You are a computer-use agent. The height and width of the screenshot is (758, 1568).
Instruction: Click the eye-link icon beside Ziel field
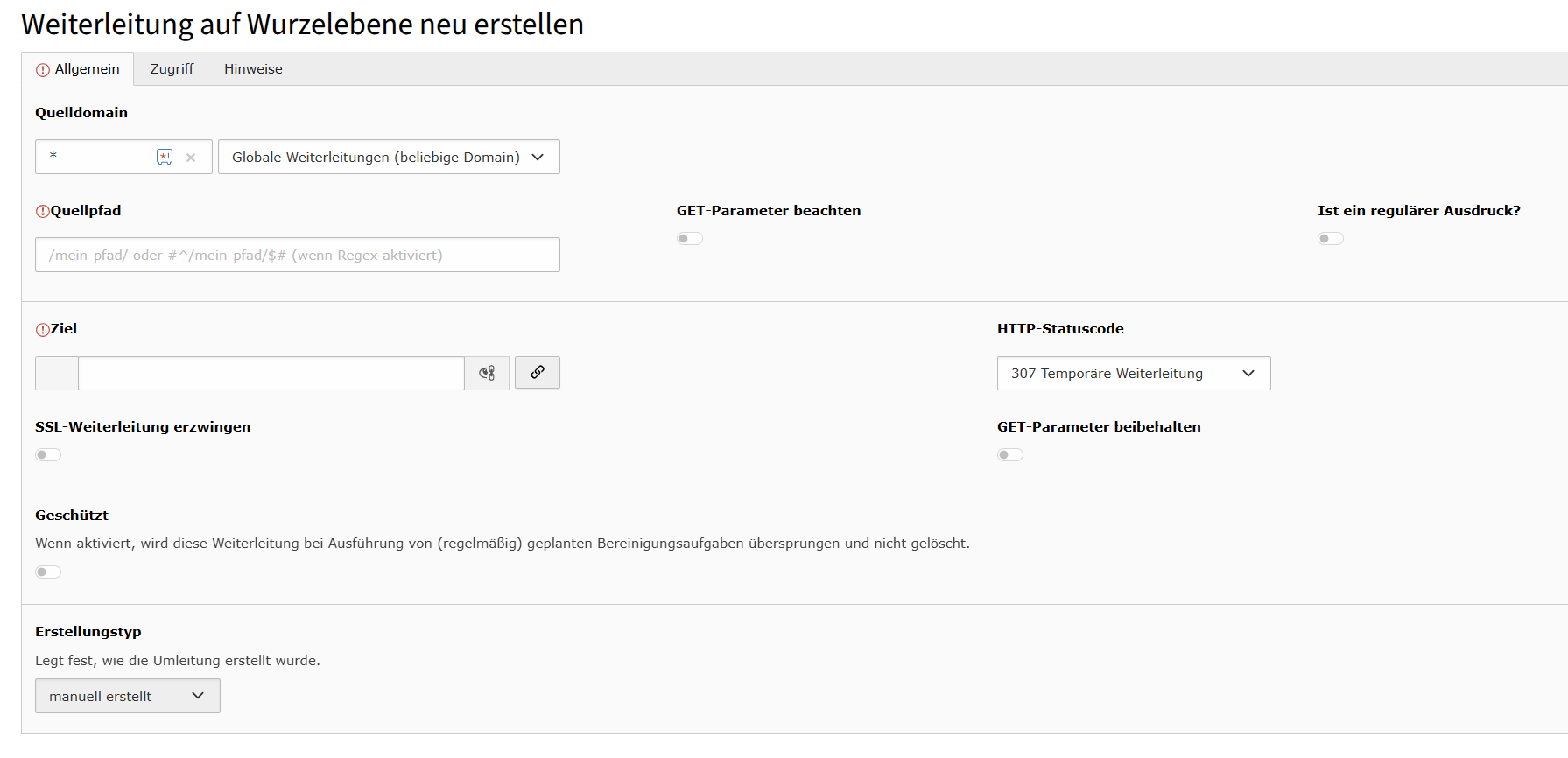[487, 373]
